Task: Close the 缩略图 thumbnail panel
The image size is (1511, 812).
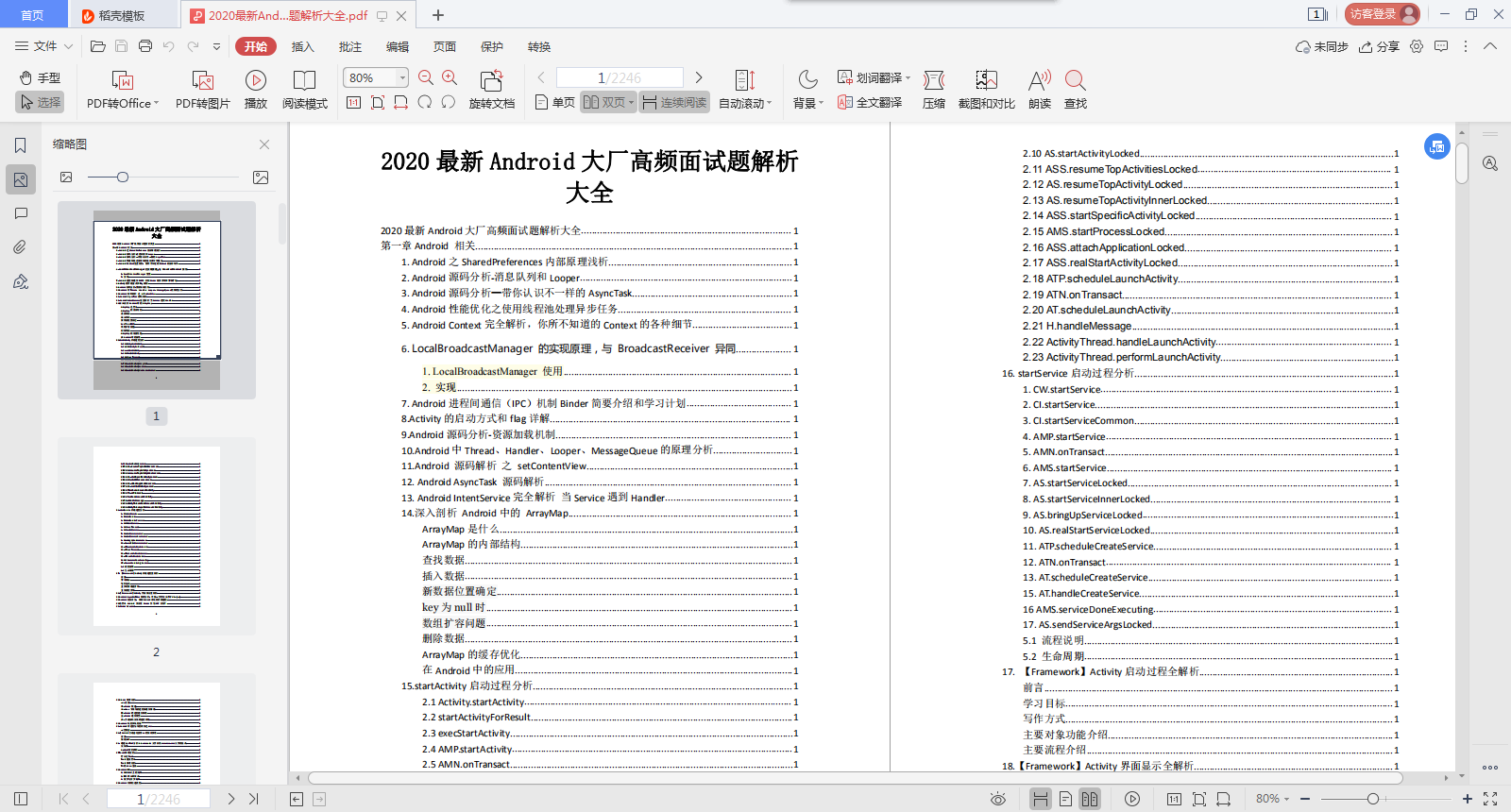Action: click(x=264, y=144)
